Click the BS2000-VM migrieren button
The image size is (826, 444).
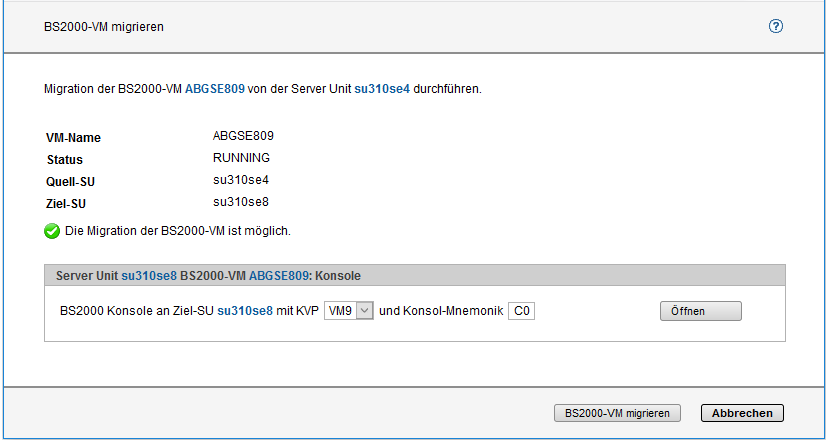pos(617,413)
